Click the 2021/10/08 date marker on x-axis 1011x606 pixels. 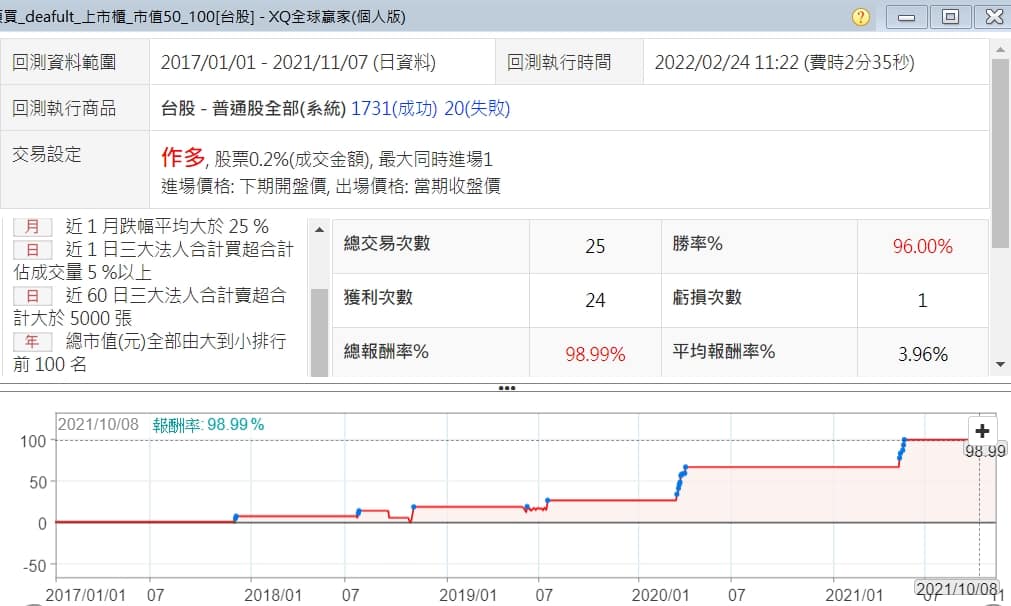(956, 589)
